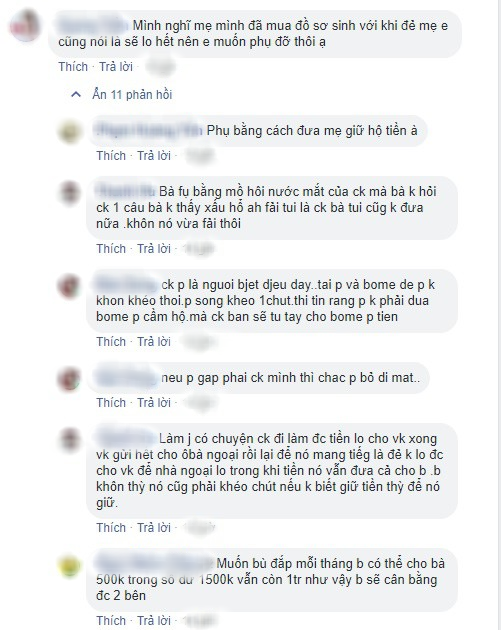Open yellow avatar beside 'Muốn bù đắp' comment
501x630 pixels.
70,565
